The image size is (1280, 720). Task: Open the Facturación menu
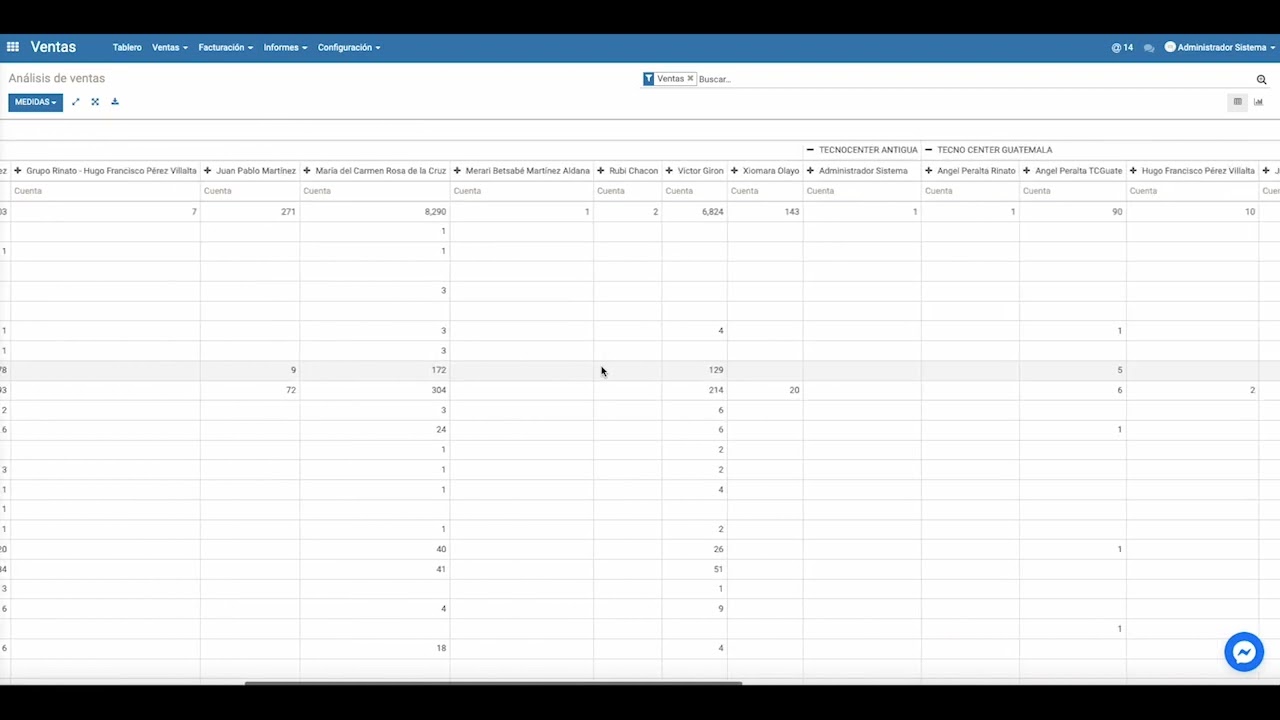[x=226, y=48]
